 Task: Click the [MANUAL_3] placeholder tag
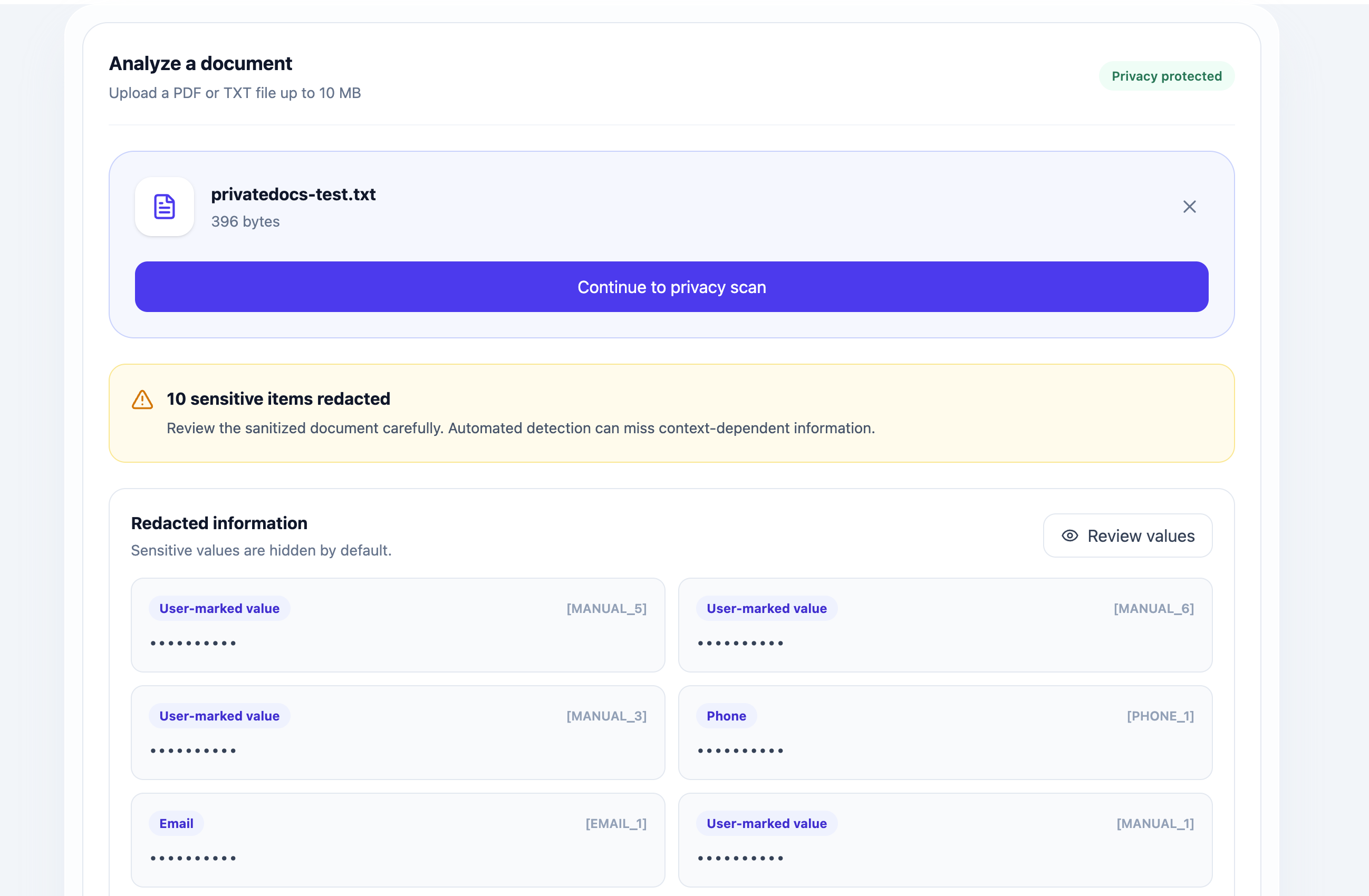tap(606, 716)
